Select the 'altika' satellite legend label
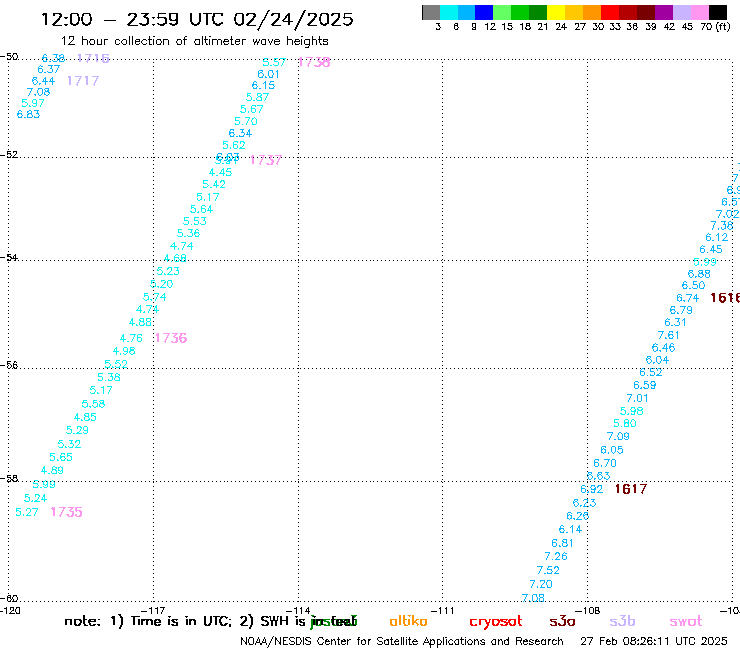740x650 pixels. pyautogui.click(x=408, y=621)
